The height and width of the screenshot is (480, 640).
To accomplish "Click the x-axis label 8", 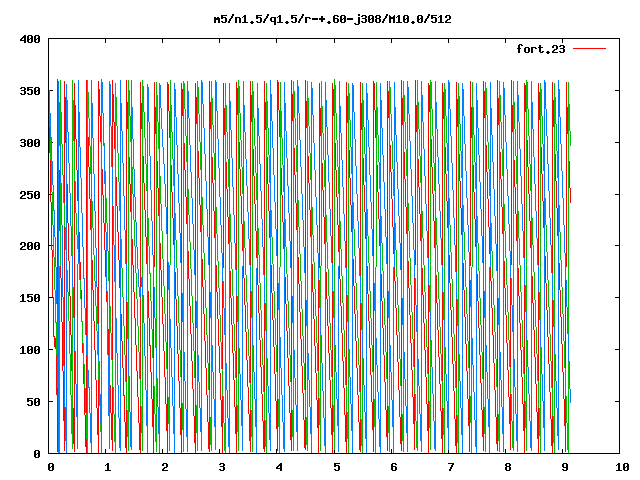I will tap(508, 467).
